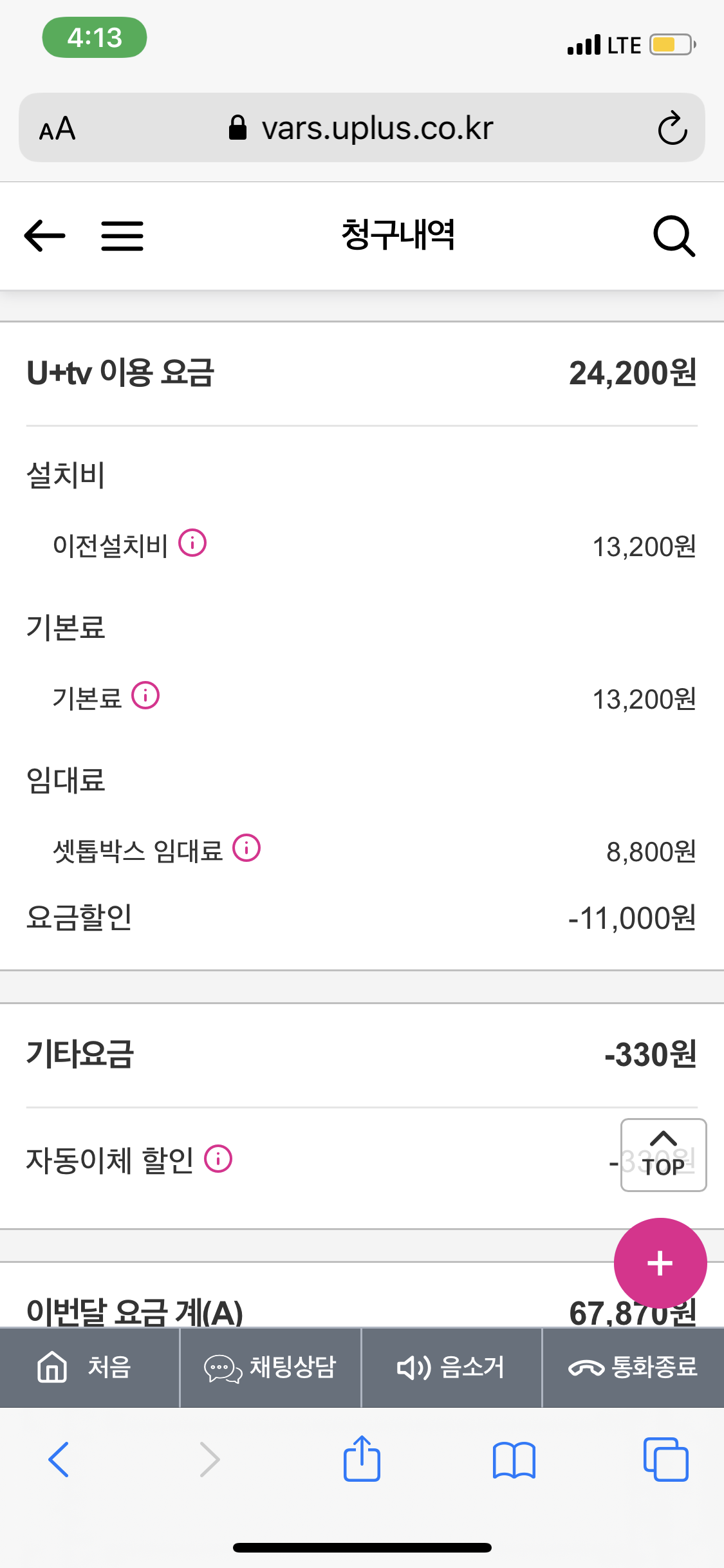This screenshot has width=724, height=1568.
Task: Show info for 셋톱박스 임대료
Action: pos(246,848)
